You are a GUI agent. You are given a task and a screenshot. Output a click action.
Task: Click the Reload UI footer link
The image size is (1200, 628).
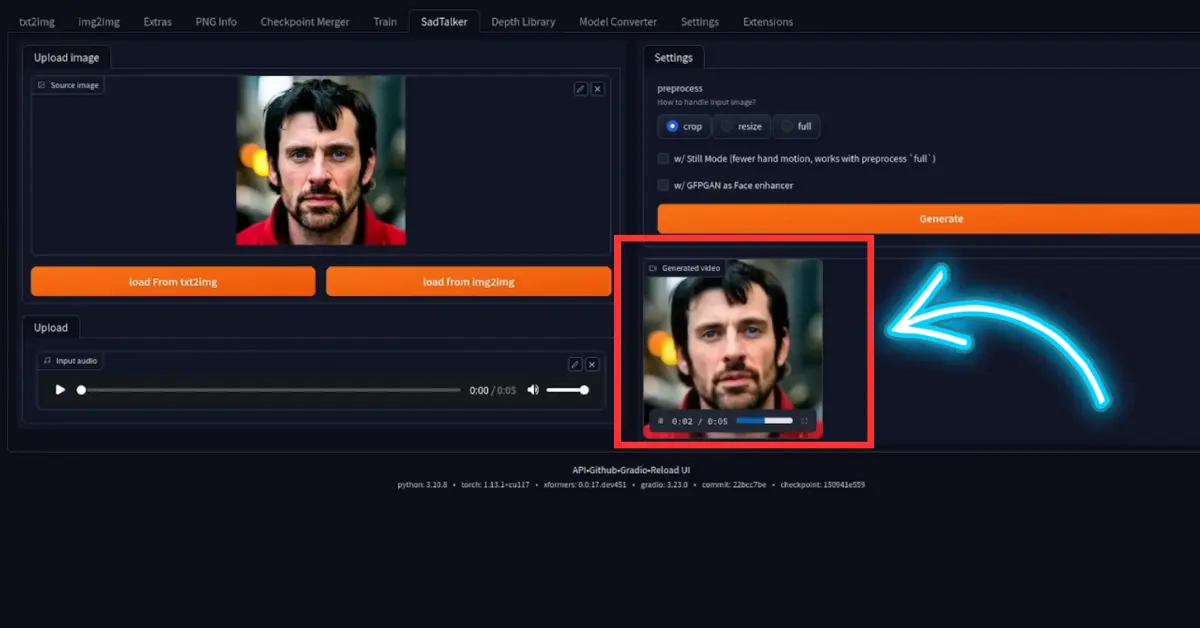tap(670, 469)
